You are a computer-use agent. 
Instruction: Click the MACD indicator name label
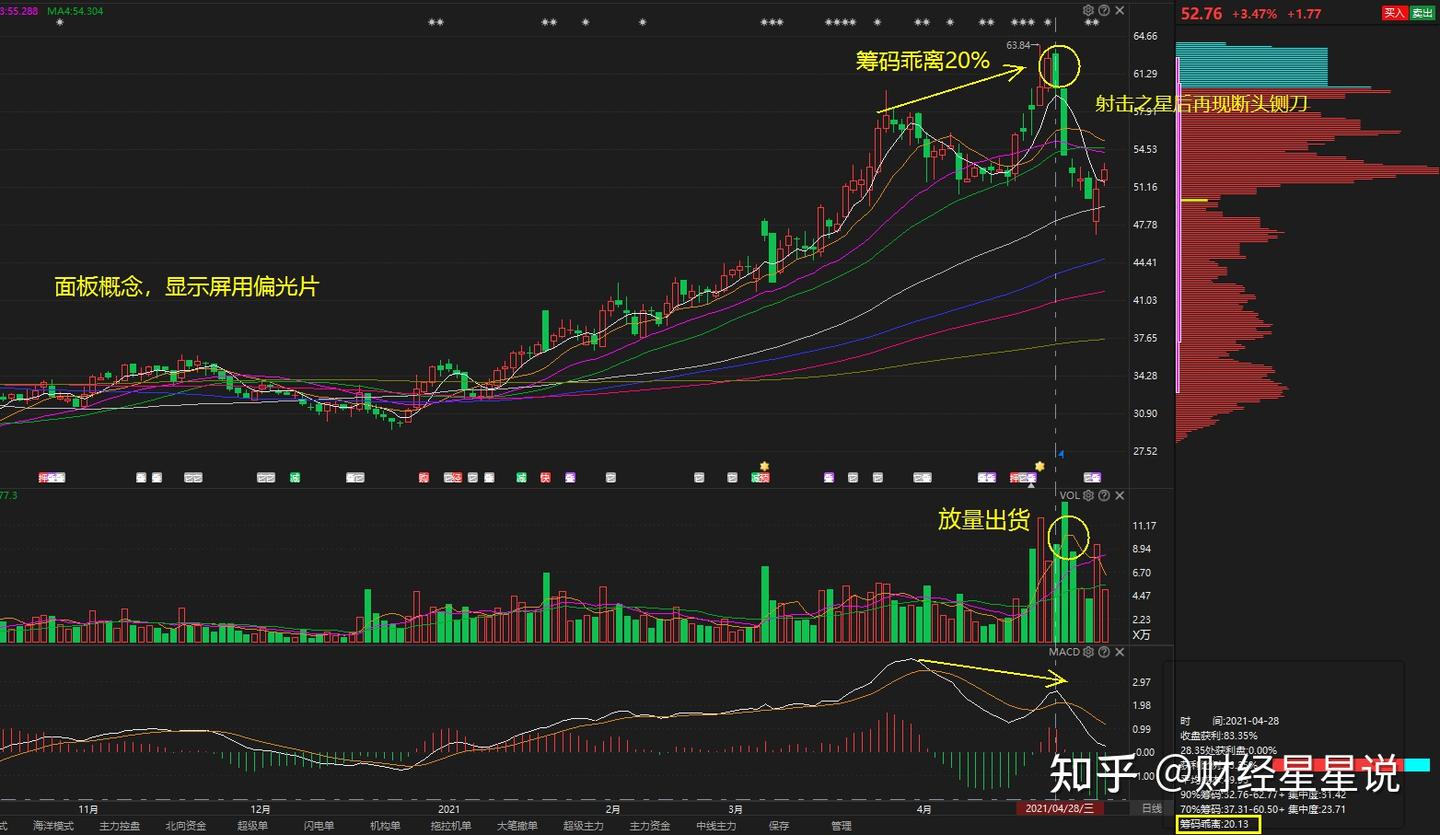coord(1064,652)
